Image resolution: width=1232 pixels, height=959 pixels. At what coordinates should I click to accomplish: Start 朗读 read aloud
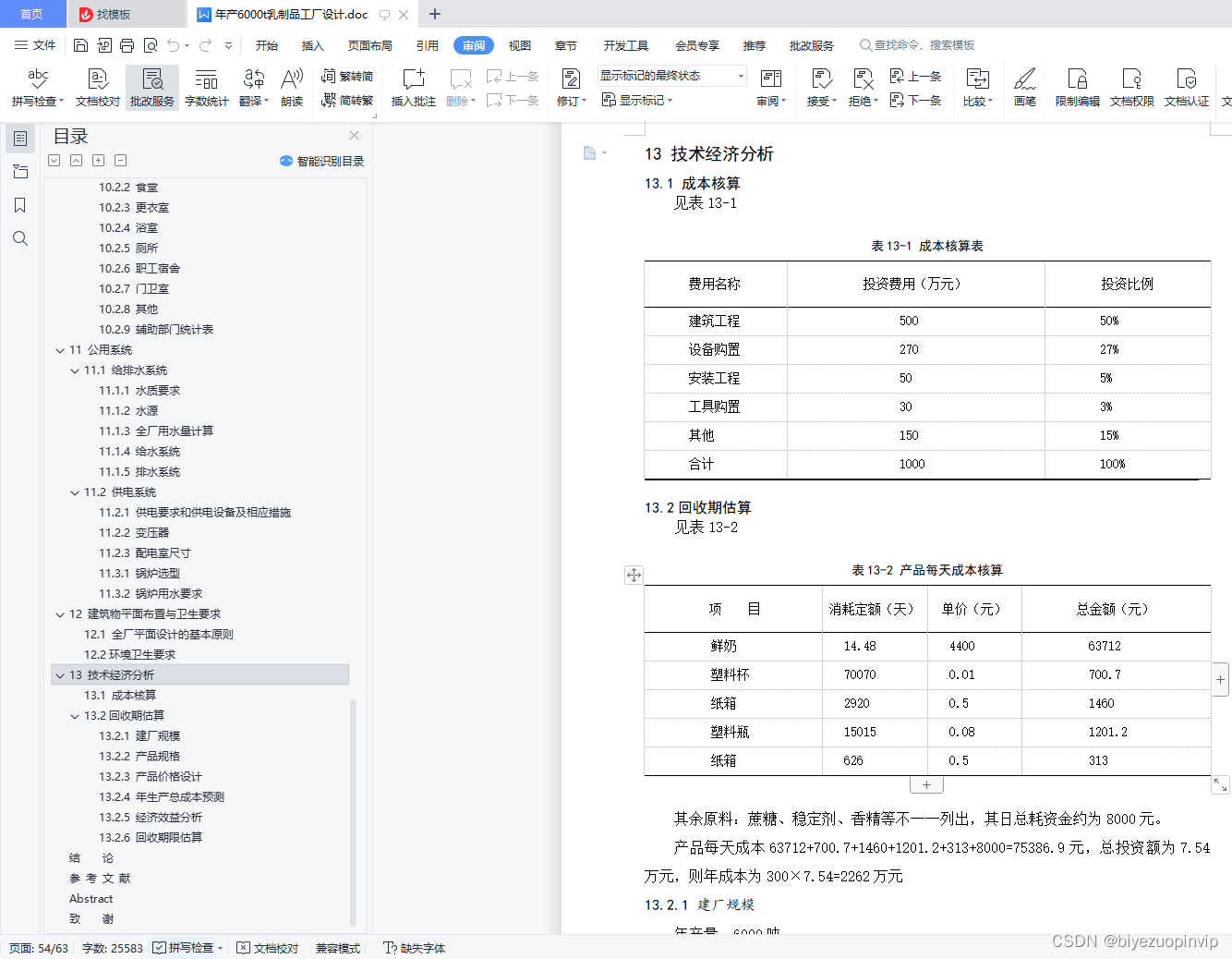point(292,88)
